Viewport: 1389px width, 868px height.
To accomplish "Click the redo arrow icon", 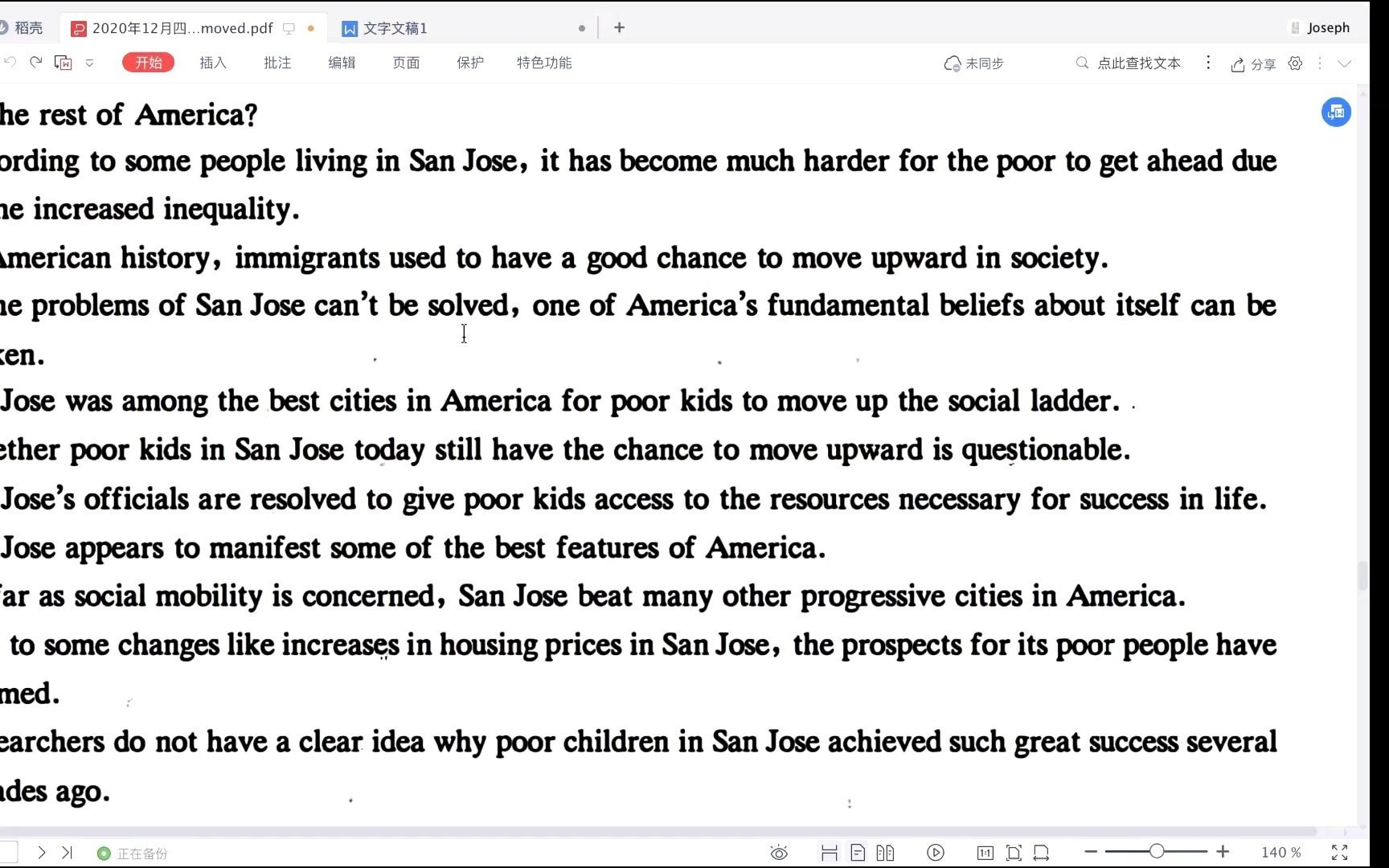I will (x=36, y=63).
